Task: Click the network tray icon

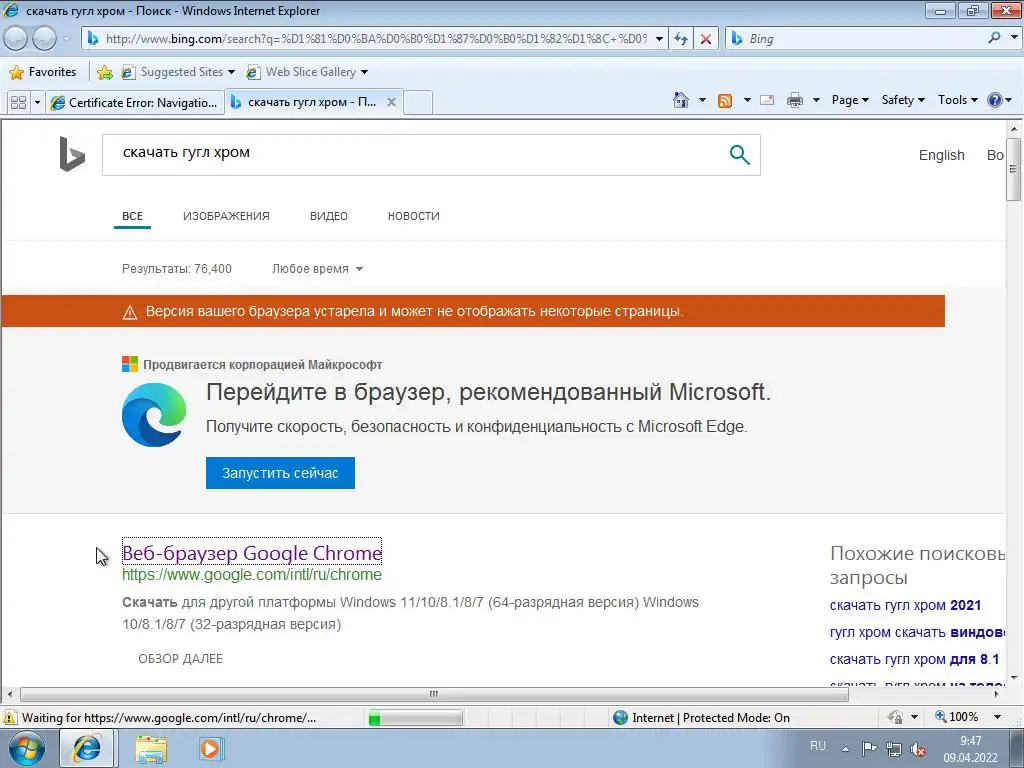Action: click(x=893, y=748)
